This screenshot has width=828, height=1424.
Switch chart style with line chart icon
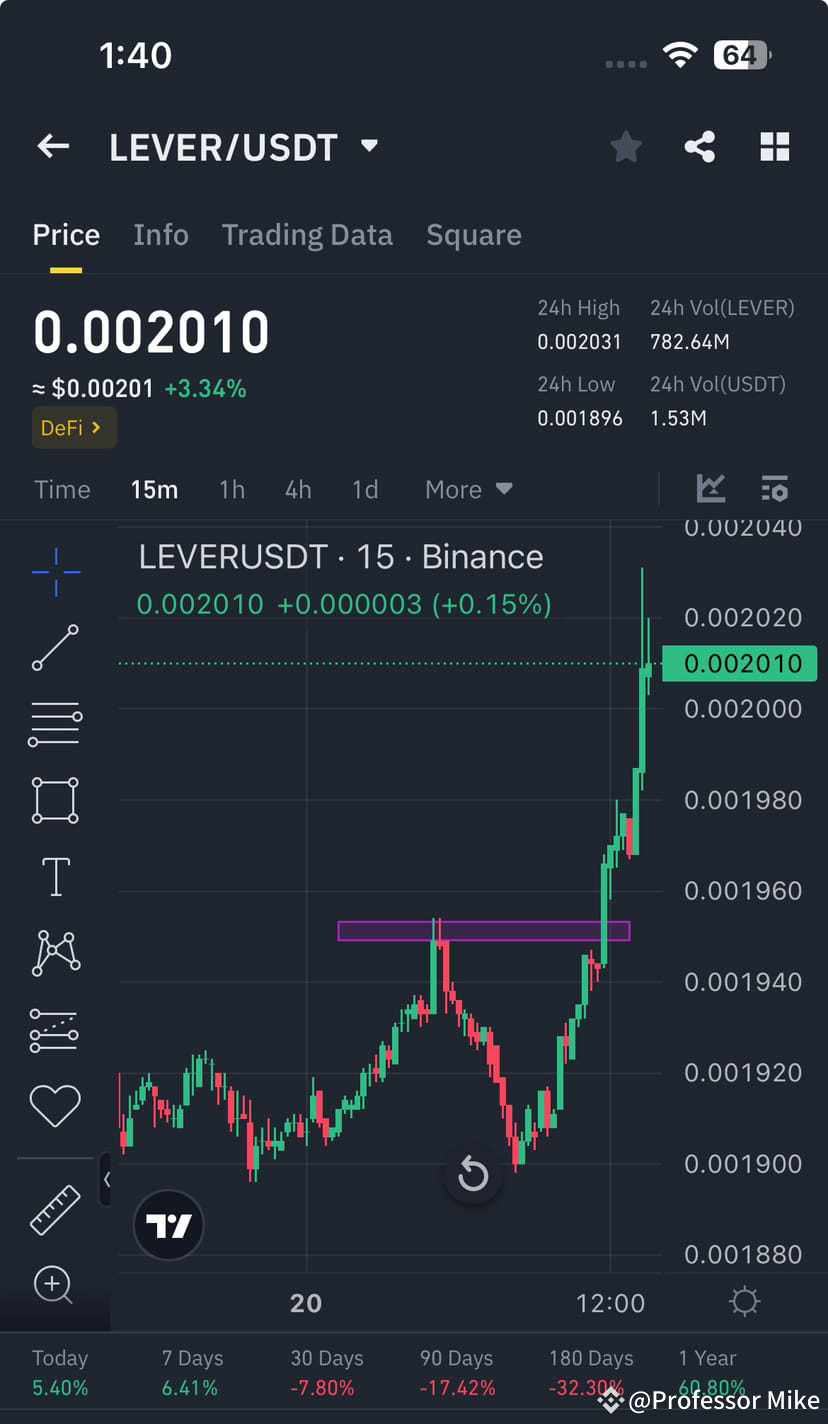[711, 489]
